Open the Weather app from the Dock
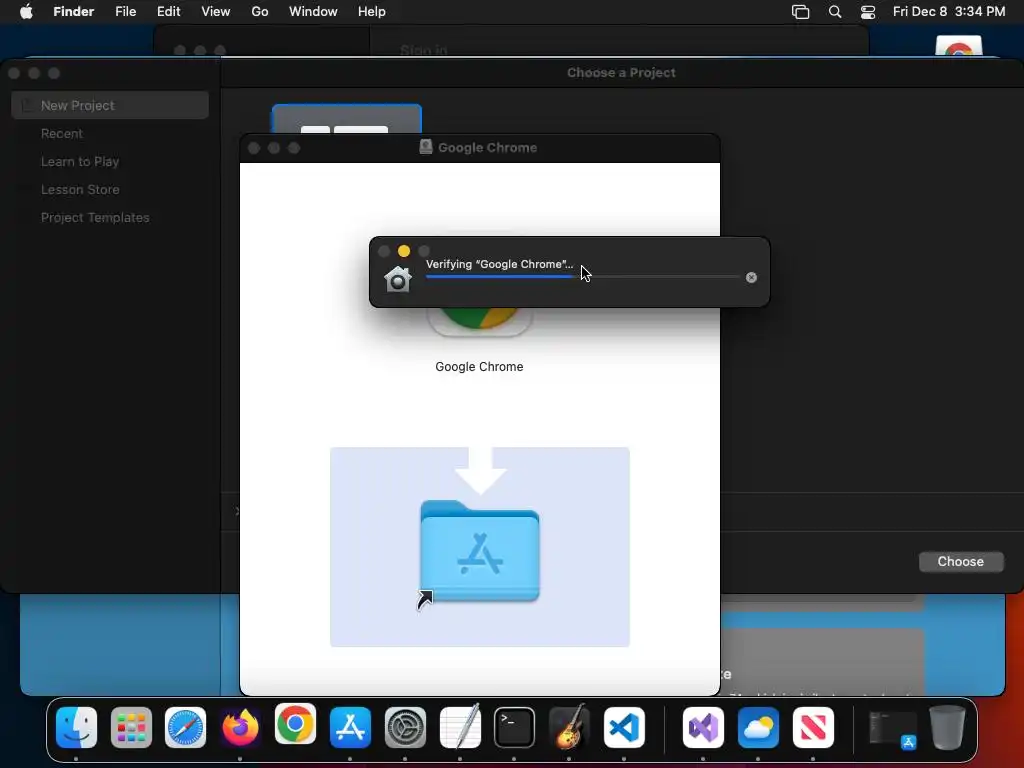The width and height of the screenshot is (1024, 768). [x=758, y=727]
